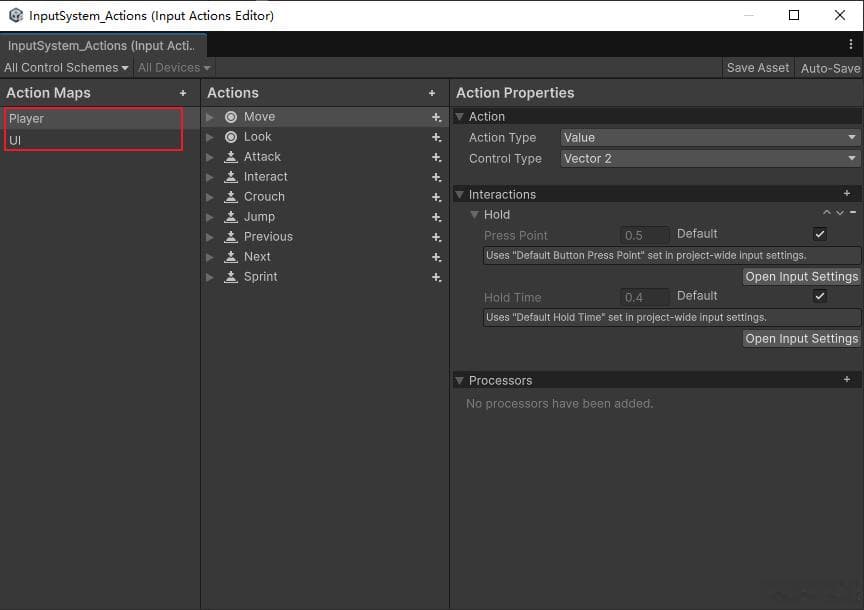Collapse the Processors section
Viewport: 864px width, 610px height.
[460, 380]
